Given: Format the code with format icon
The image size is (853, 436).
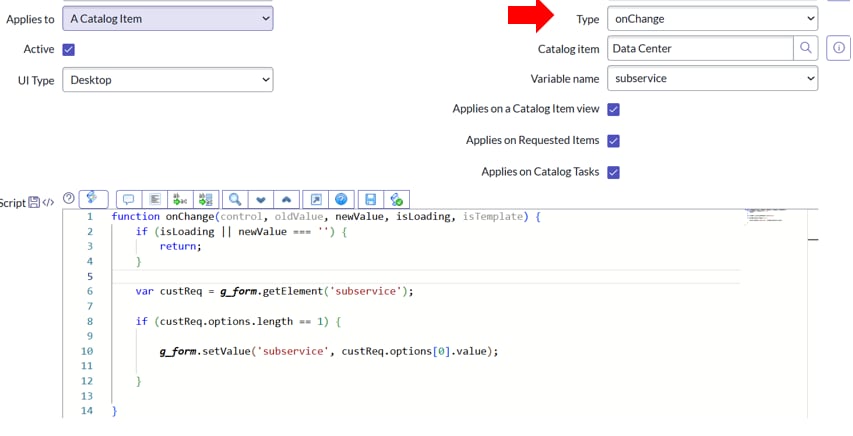Looking at the screenshot, I should pyautogui.click(x=154, y=199).
